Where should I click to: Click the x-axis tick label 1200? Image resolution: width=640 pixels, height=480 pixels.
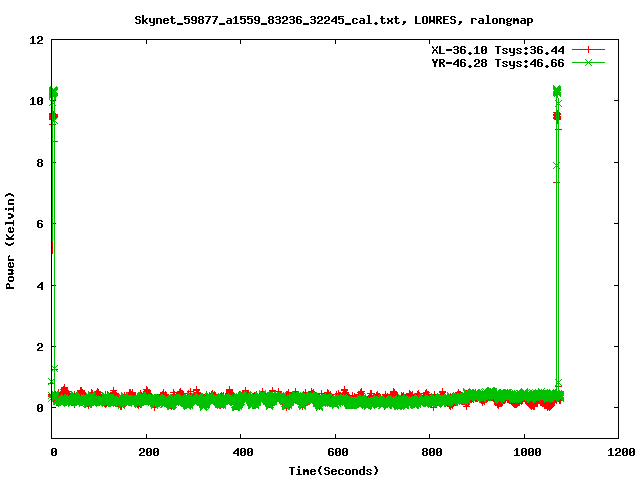tap(621, 452)
